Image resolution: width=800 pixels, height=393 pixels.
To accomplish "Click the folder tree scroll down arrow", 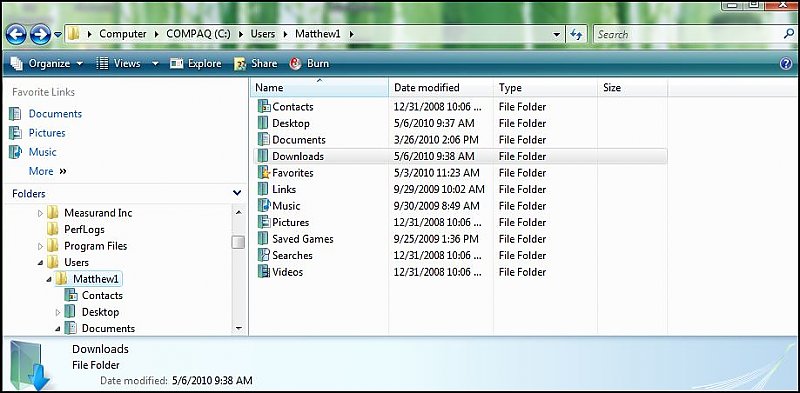I will (x=238, y=328).
